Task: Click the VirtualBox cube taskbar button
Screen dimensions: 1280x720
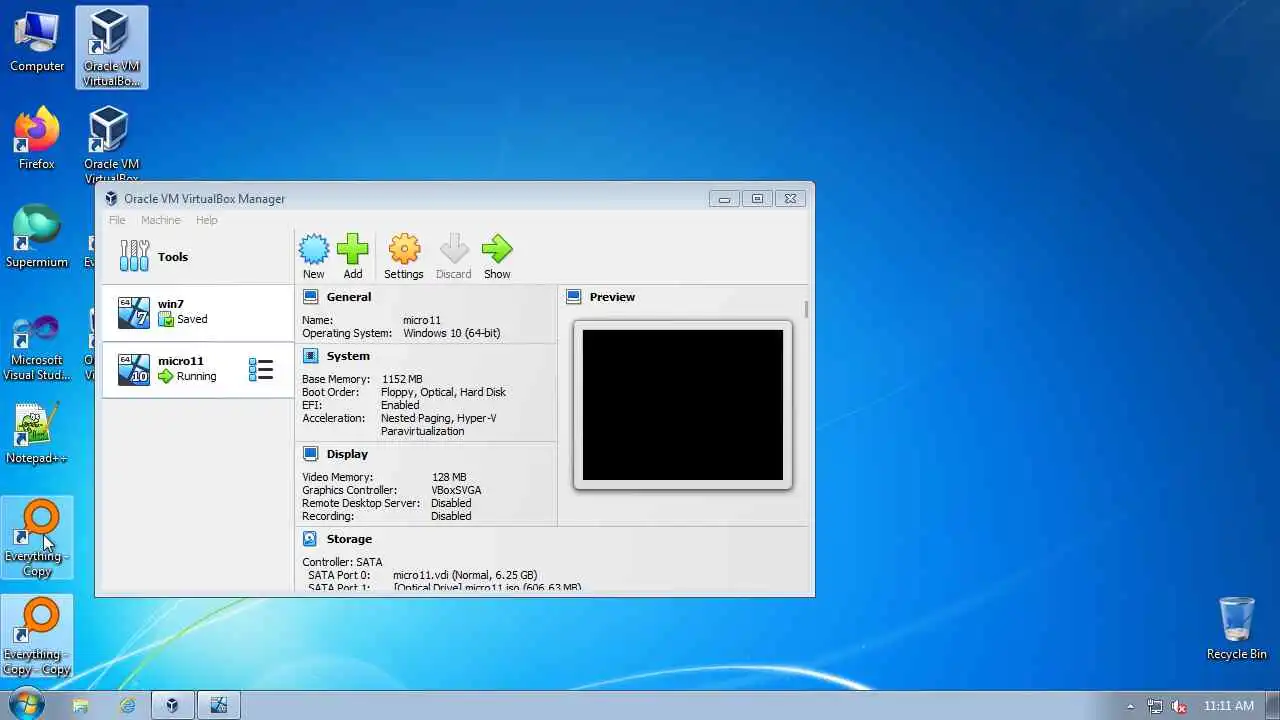Action: [172, 705]
